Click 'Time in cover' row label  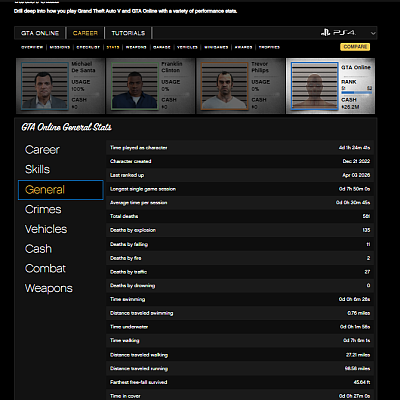point(125,396)
